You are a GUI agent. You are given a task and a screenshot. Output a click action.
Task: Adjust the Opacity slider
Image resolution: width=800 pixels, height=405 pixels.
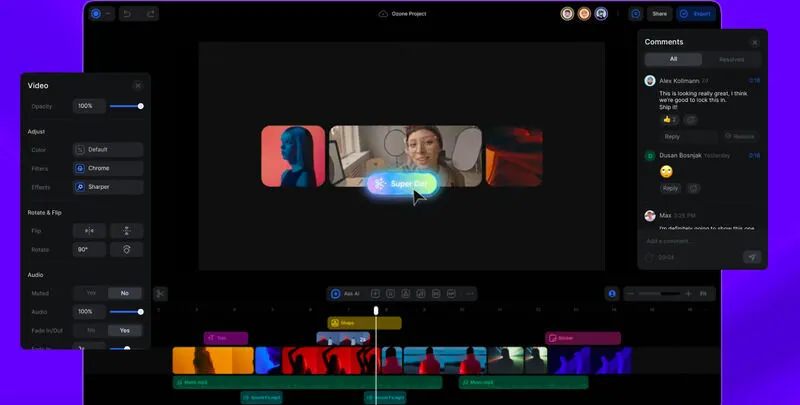click(127, 106)
